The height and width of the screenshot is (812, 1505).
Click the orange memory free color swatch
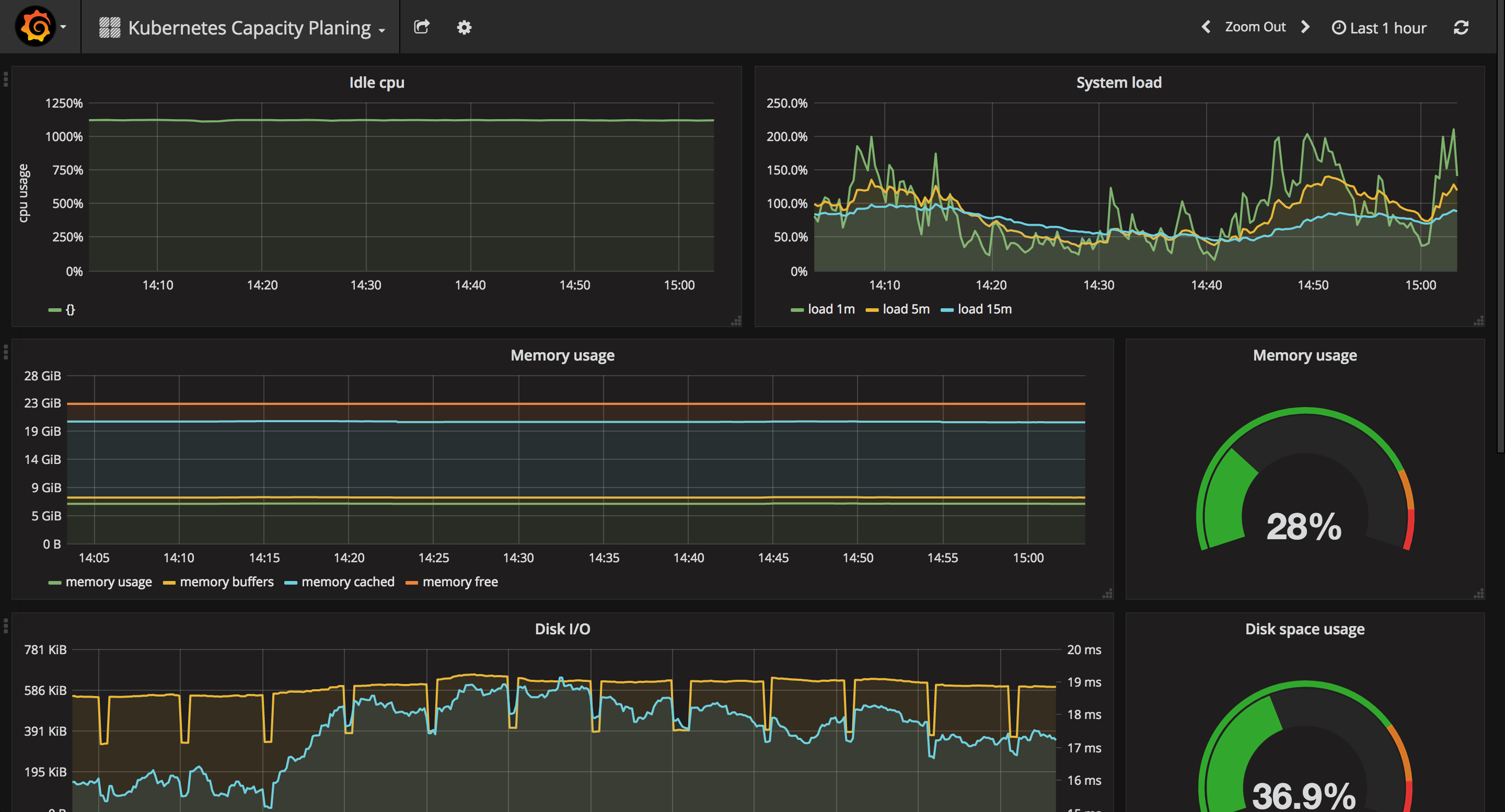click(x=411, y=583)
